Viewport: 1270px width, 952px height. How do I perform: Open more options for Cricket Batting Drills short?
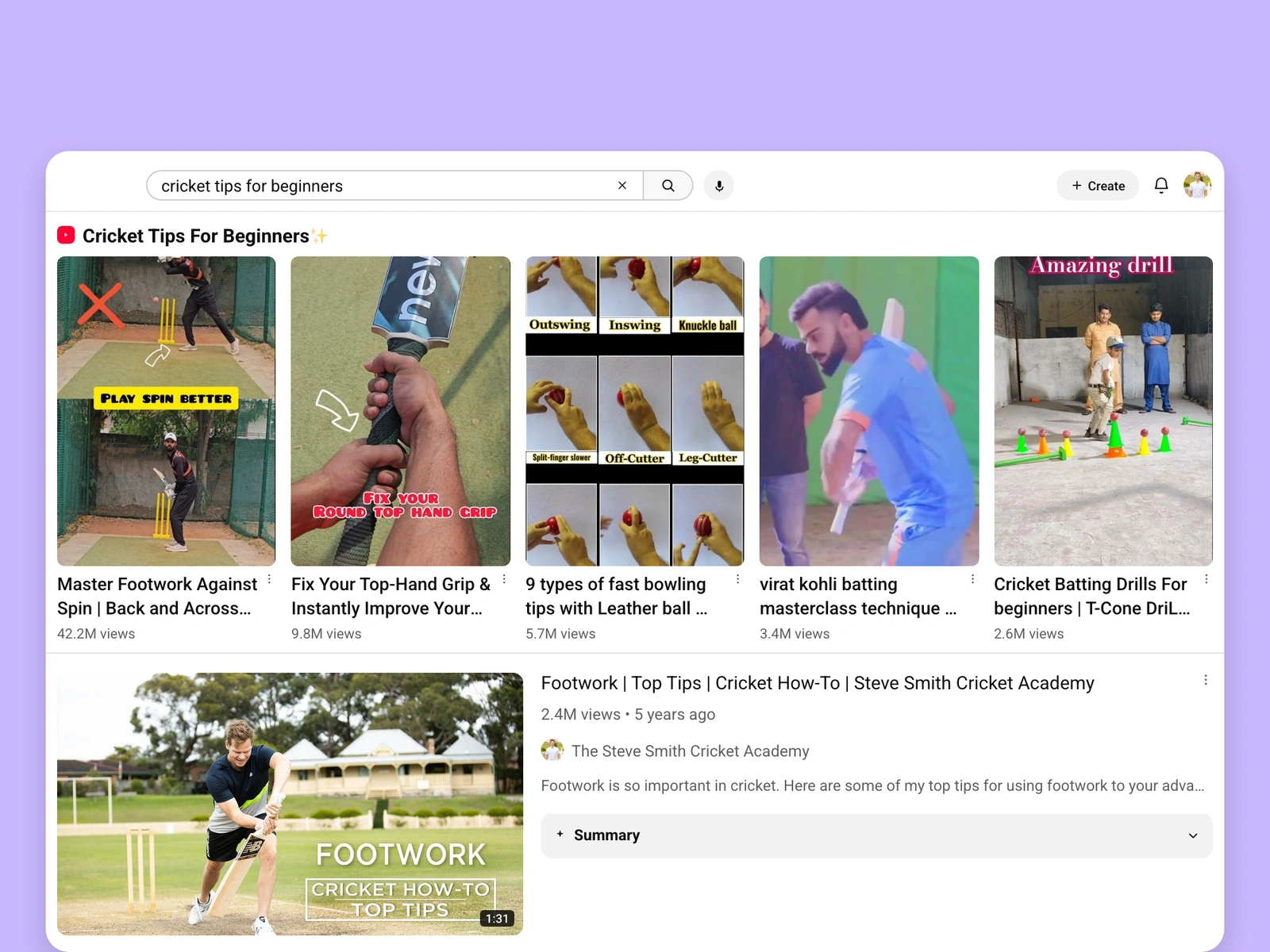click(x=1206, y=579)
